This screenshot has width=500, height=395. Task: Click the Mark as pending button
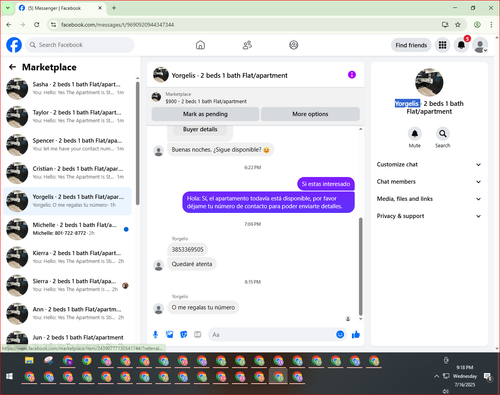tap(205, 114)
